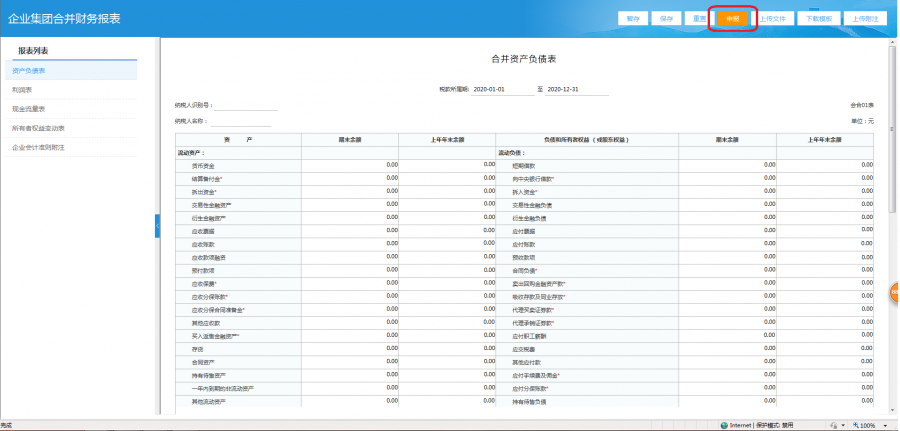Viewport: 900px width, 431px height.
Task: Click the 买入返售金融资产 row label
Action: point(215,336)
